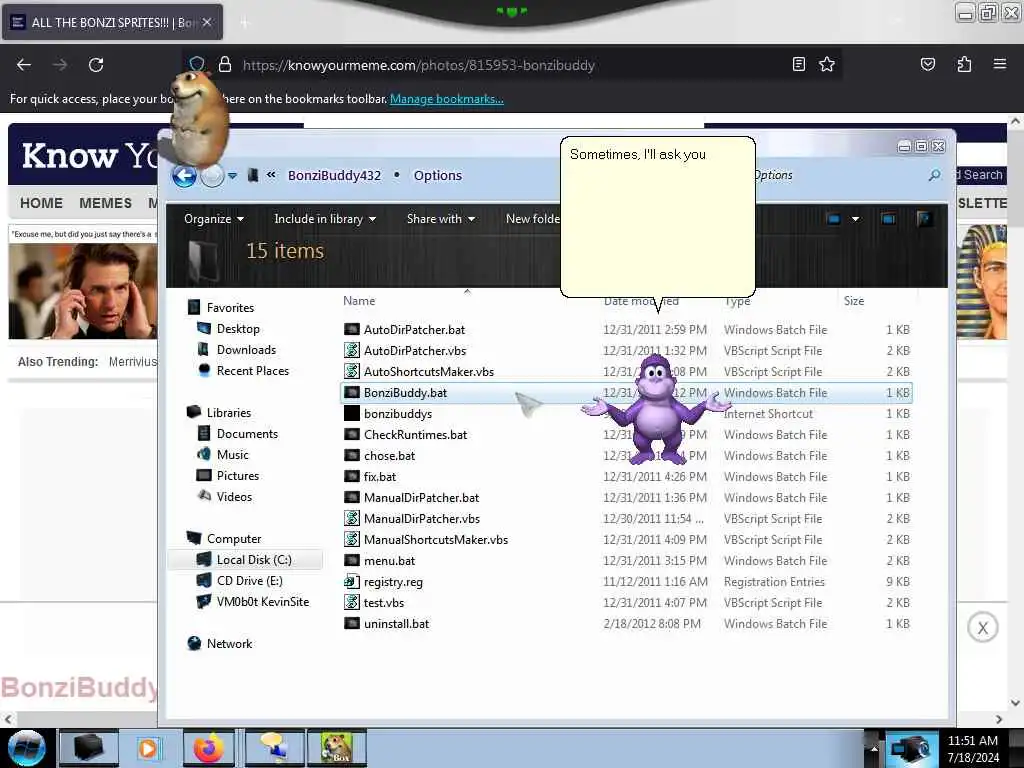Open Firefox extensions puzzle icon
Image resolution: width=1024 pixels, height=768 pixels.
[x=964, y=64]
